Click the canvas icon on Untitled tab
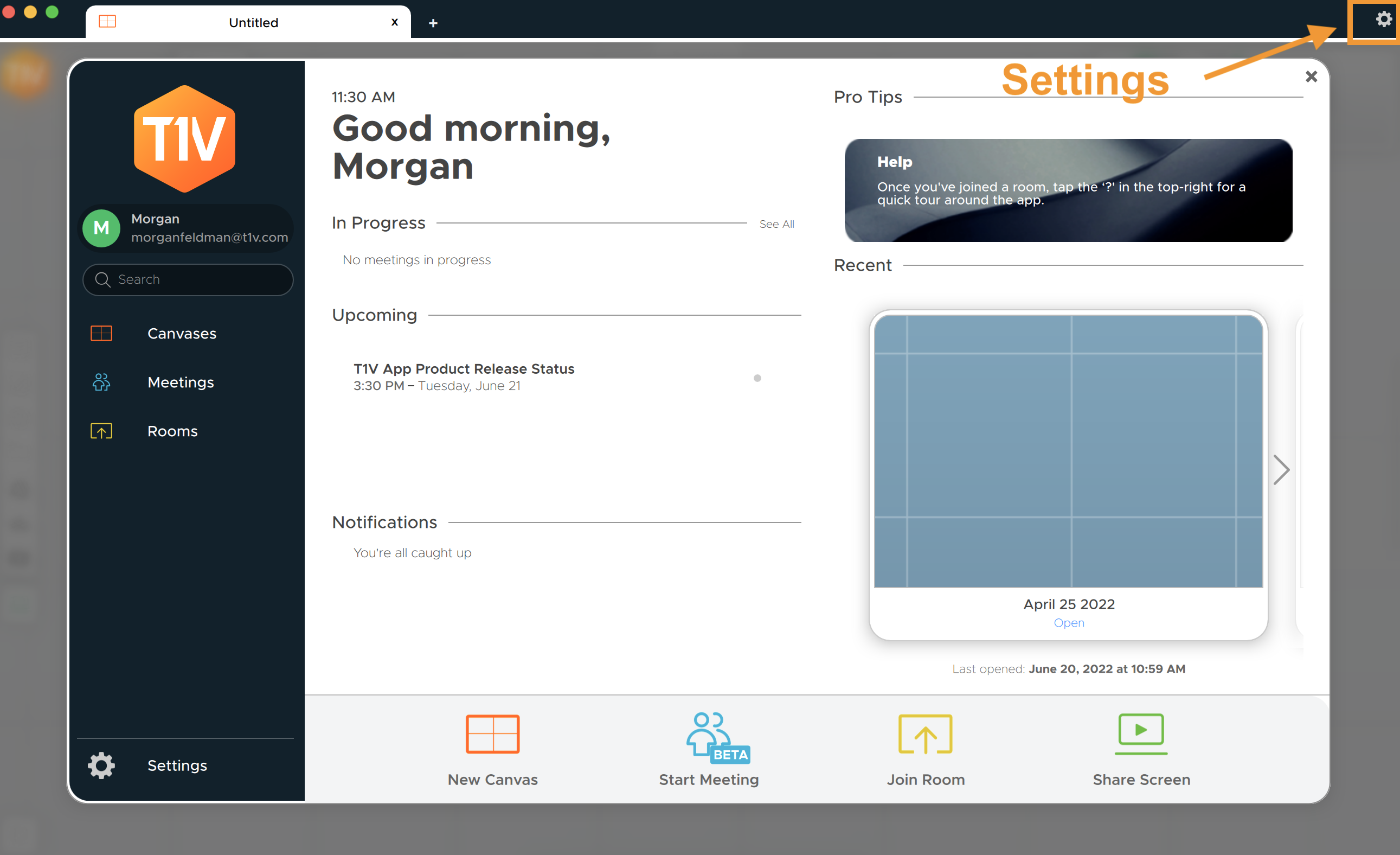This screenshot has height=855, width=1400. tap(107, 22)
